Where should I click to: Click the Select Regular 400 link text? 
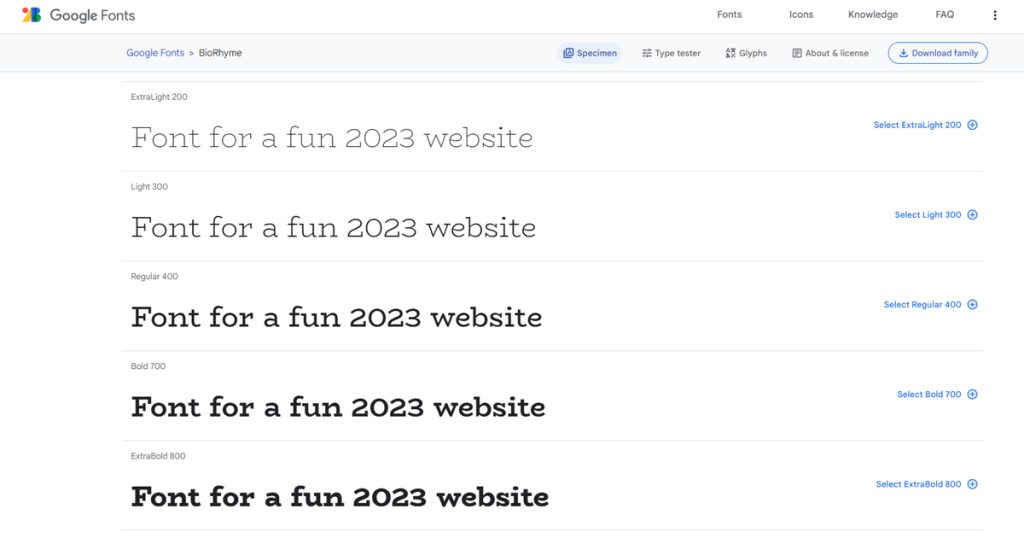pos(922,305)
